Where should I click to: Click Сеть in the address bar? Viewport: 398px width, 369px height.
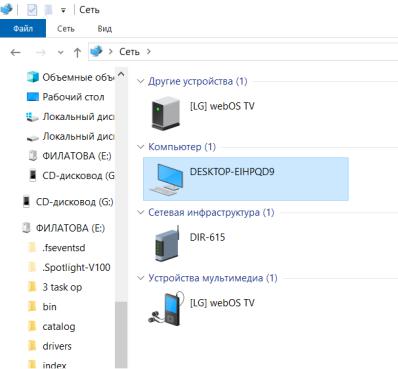pyautogui.click(x=129, y=52)
